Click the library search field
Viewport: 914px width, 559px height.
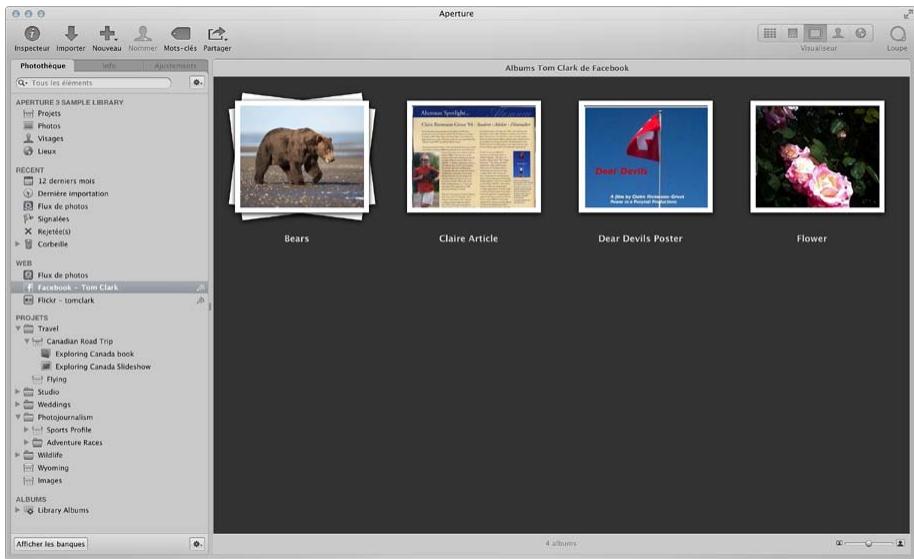tap(94, 83)
